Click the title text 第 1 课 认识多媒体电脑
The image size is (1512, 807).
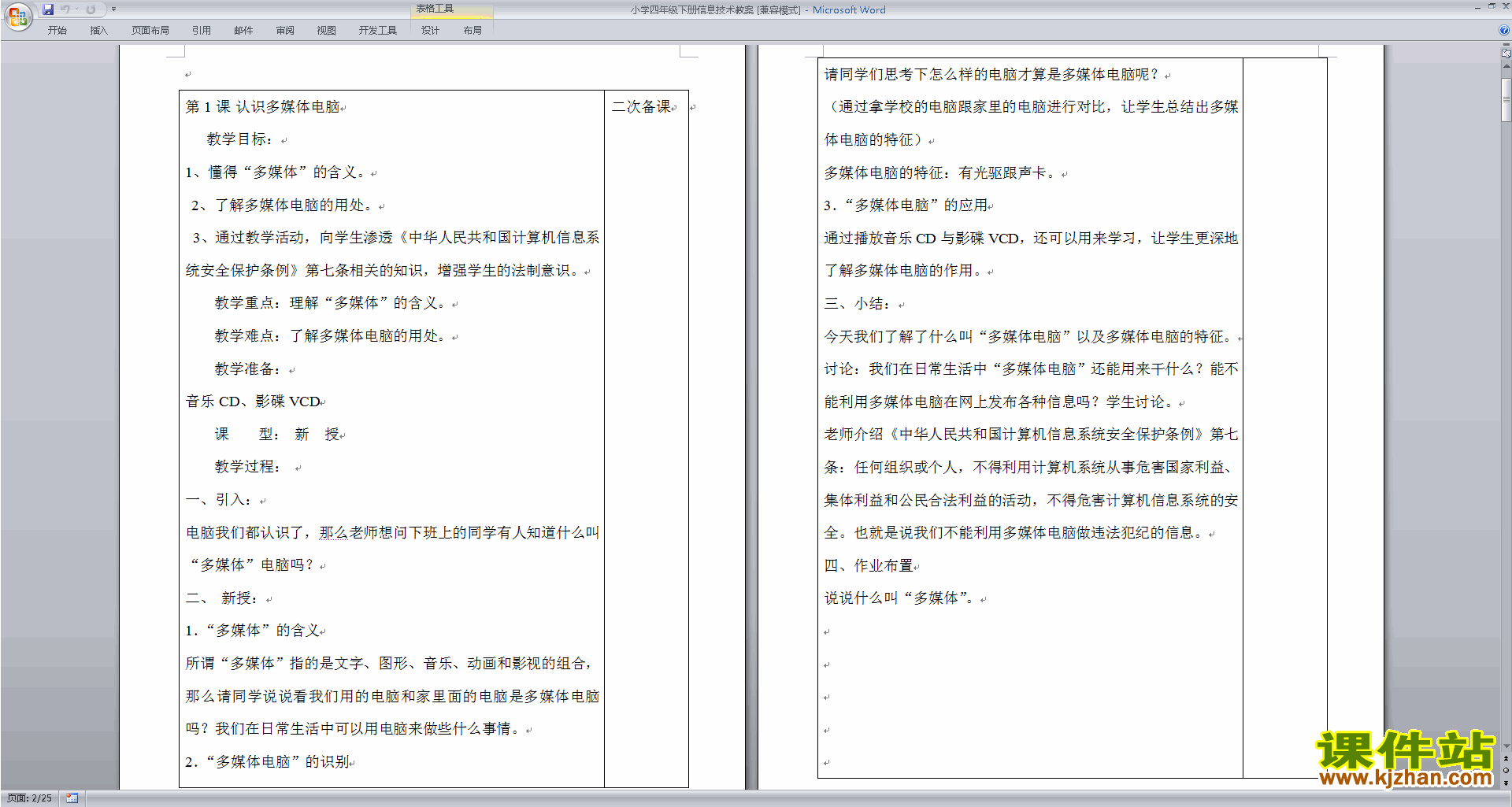(x=263, y=106)
